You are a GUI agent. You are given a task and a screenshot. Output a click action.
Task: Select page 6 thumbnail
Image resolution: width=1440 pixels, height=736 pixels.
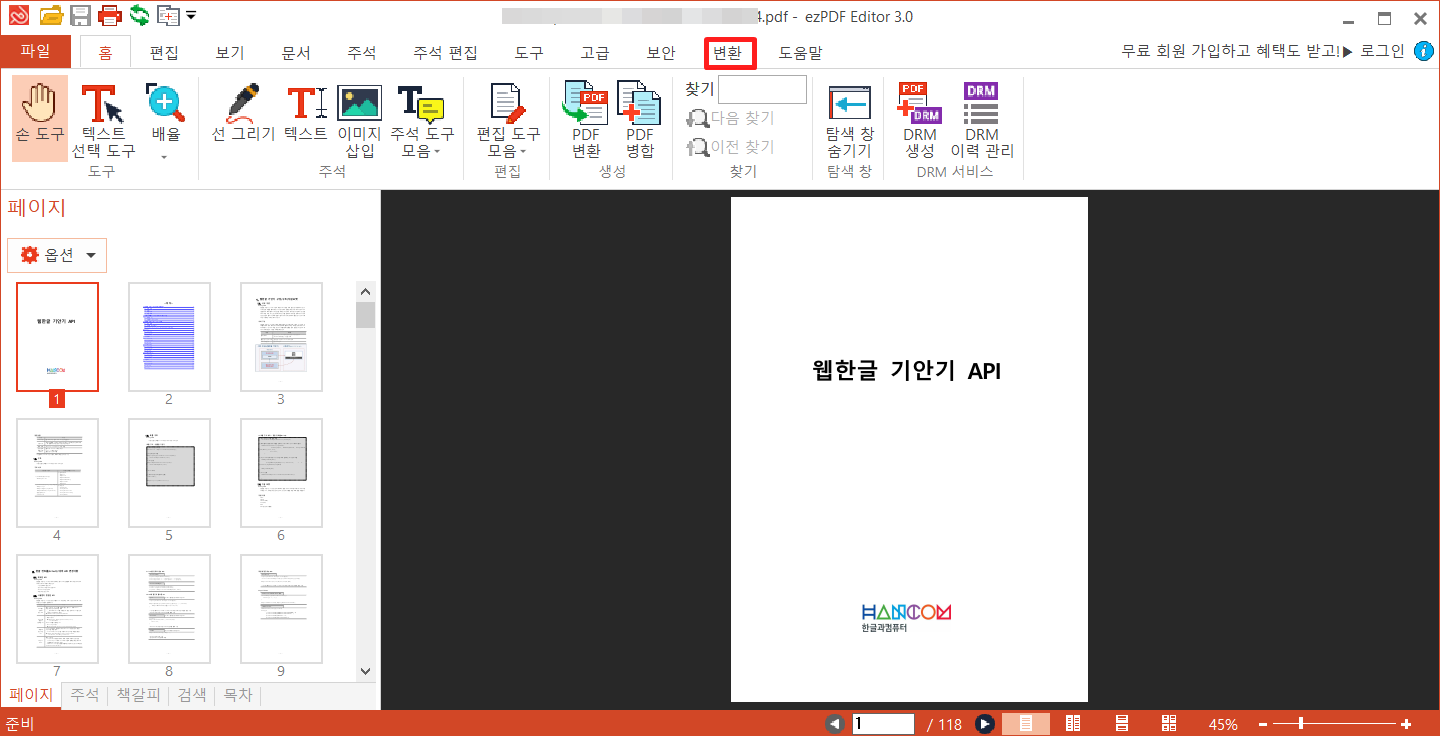281,473
